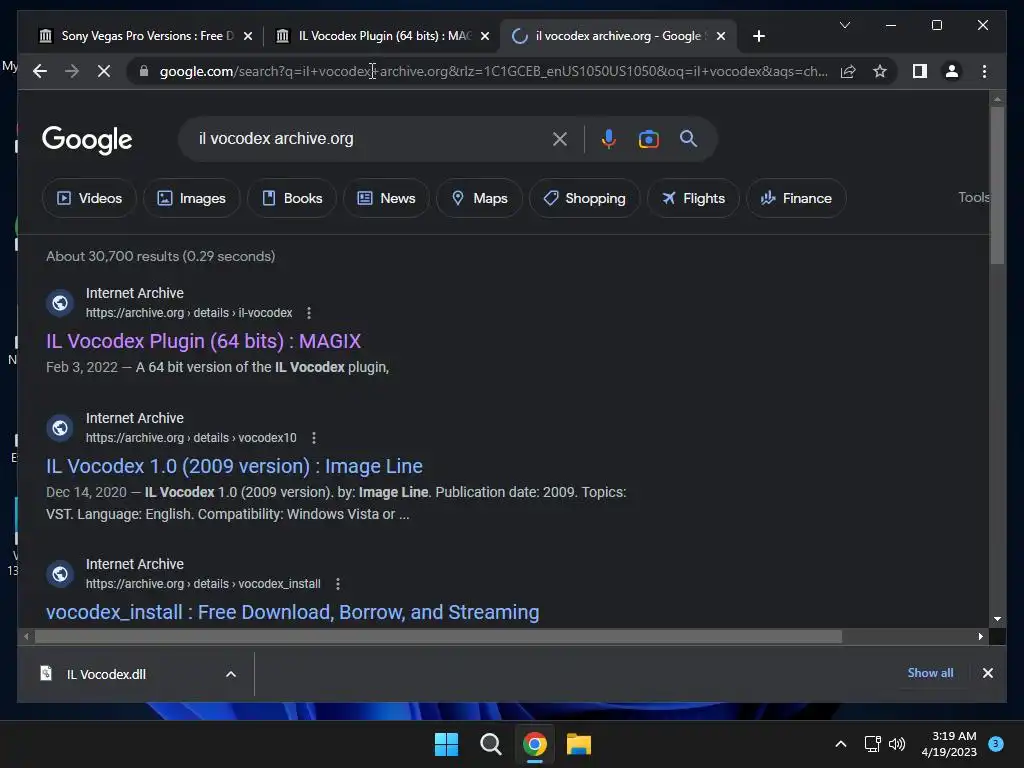Close the Google search results tab
Viewport: 1024px width, 768px height.
tap(721, 36)
